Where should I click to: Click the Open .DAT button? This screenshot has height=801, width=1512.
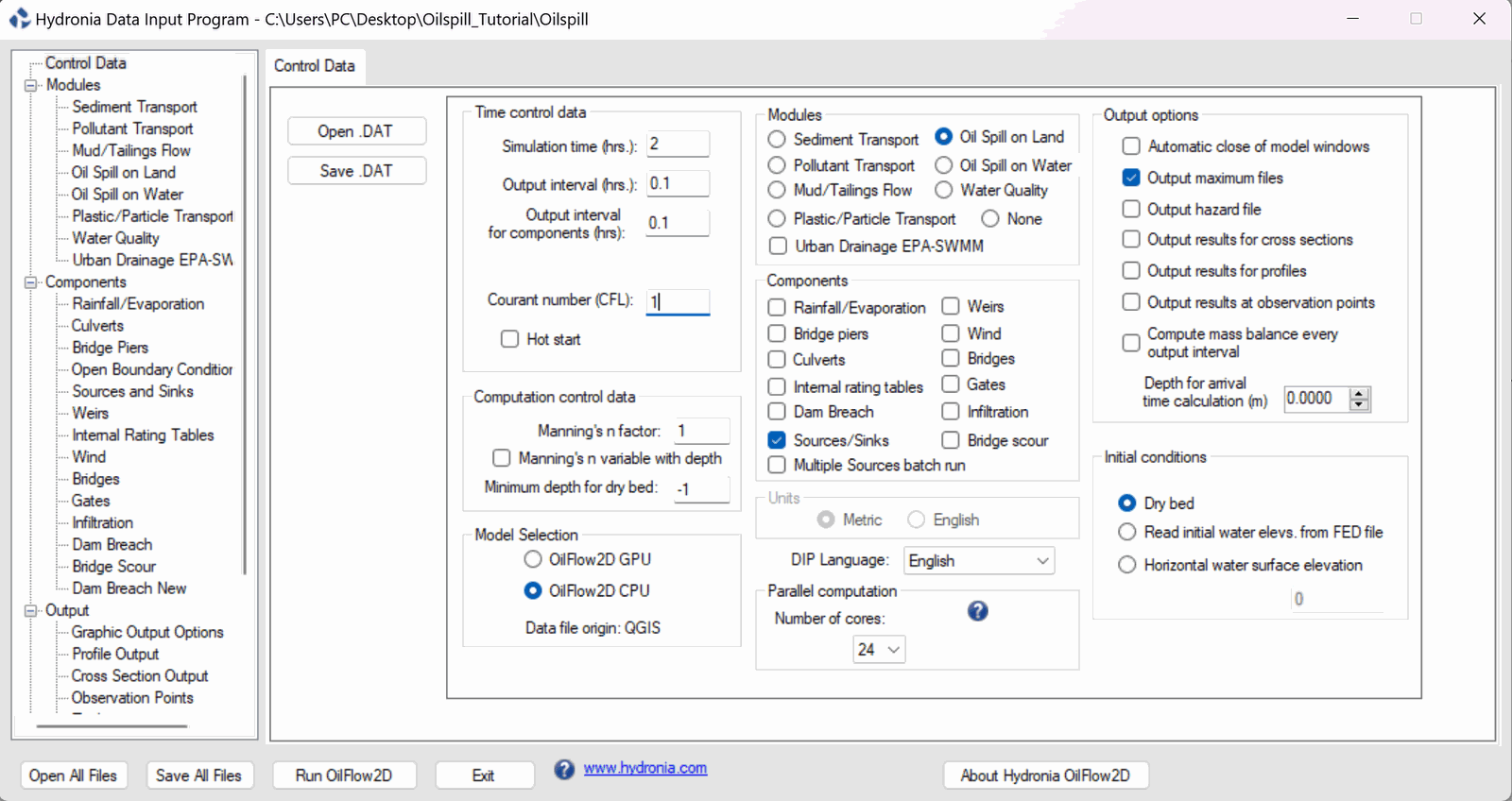point(356,131)
